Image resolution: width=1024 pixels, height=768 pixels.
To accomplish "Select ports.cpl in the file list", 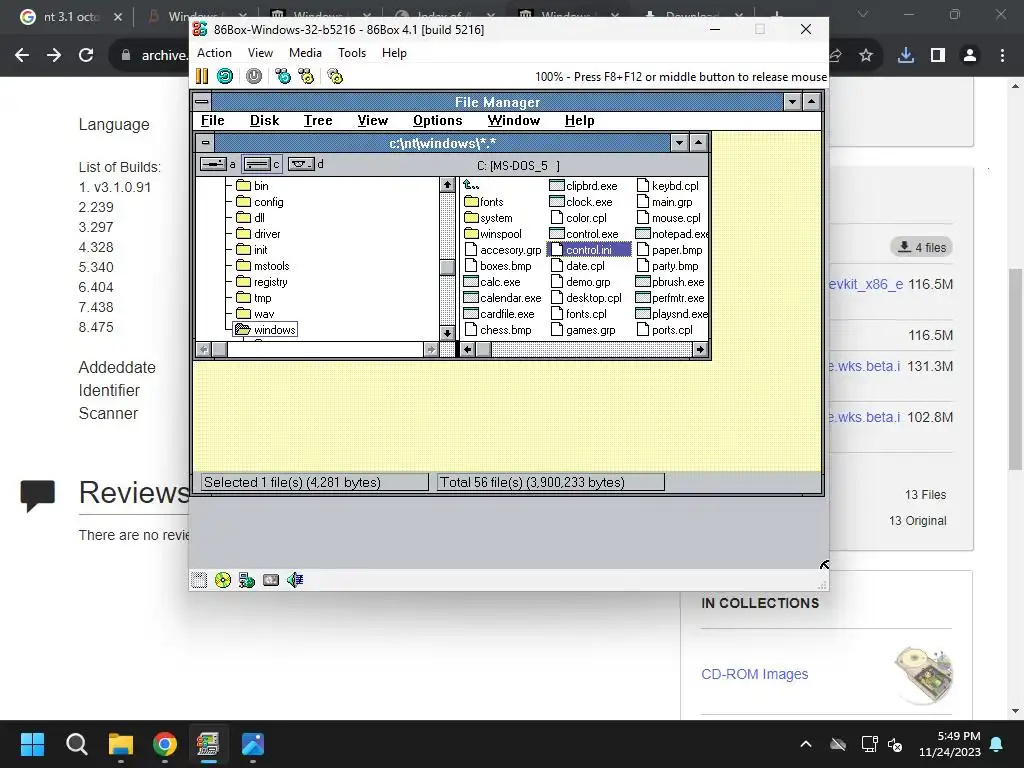I will tap(665, 330).
